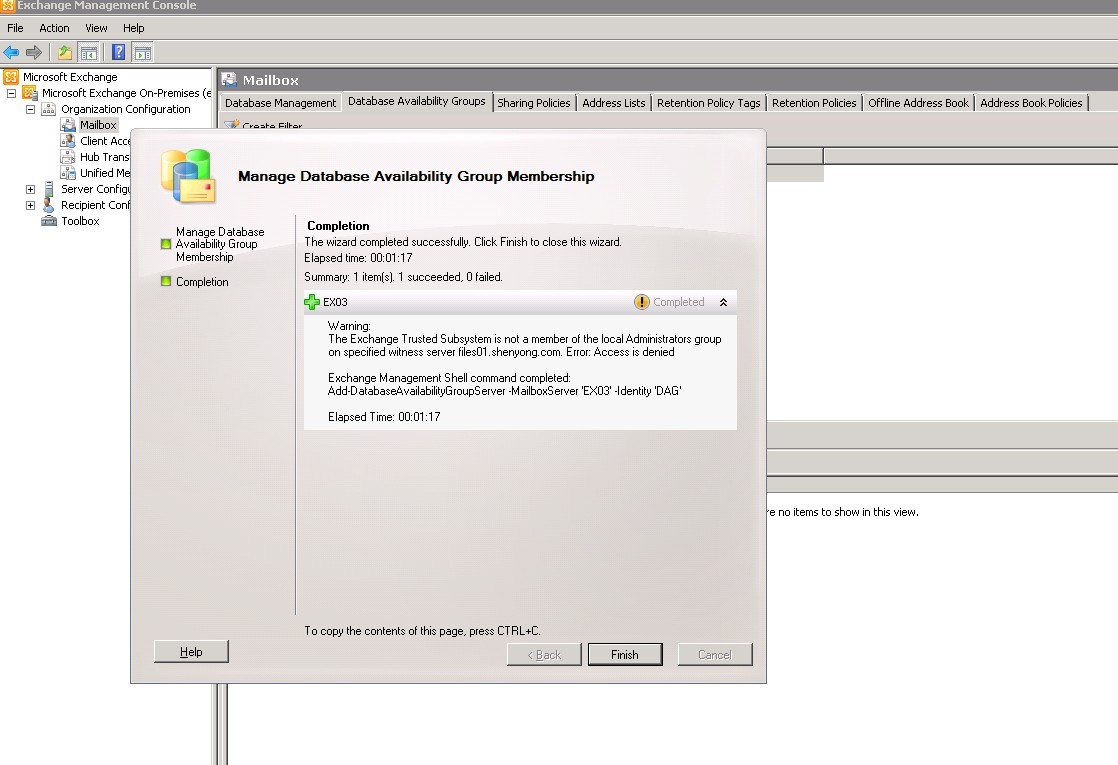Viewport: 1118px width, 765px height.
Task: Switch to the Retention Policy Tags tab
Action: pos(709,103)
